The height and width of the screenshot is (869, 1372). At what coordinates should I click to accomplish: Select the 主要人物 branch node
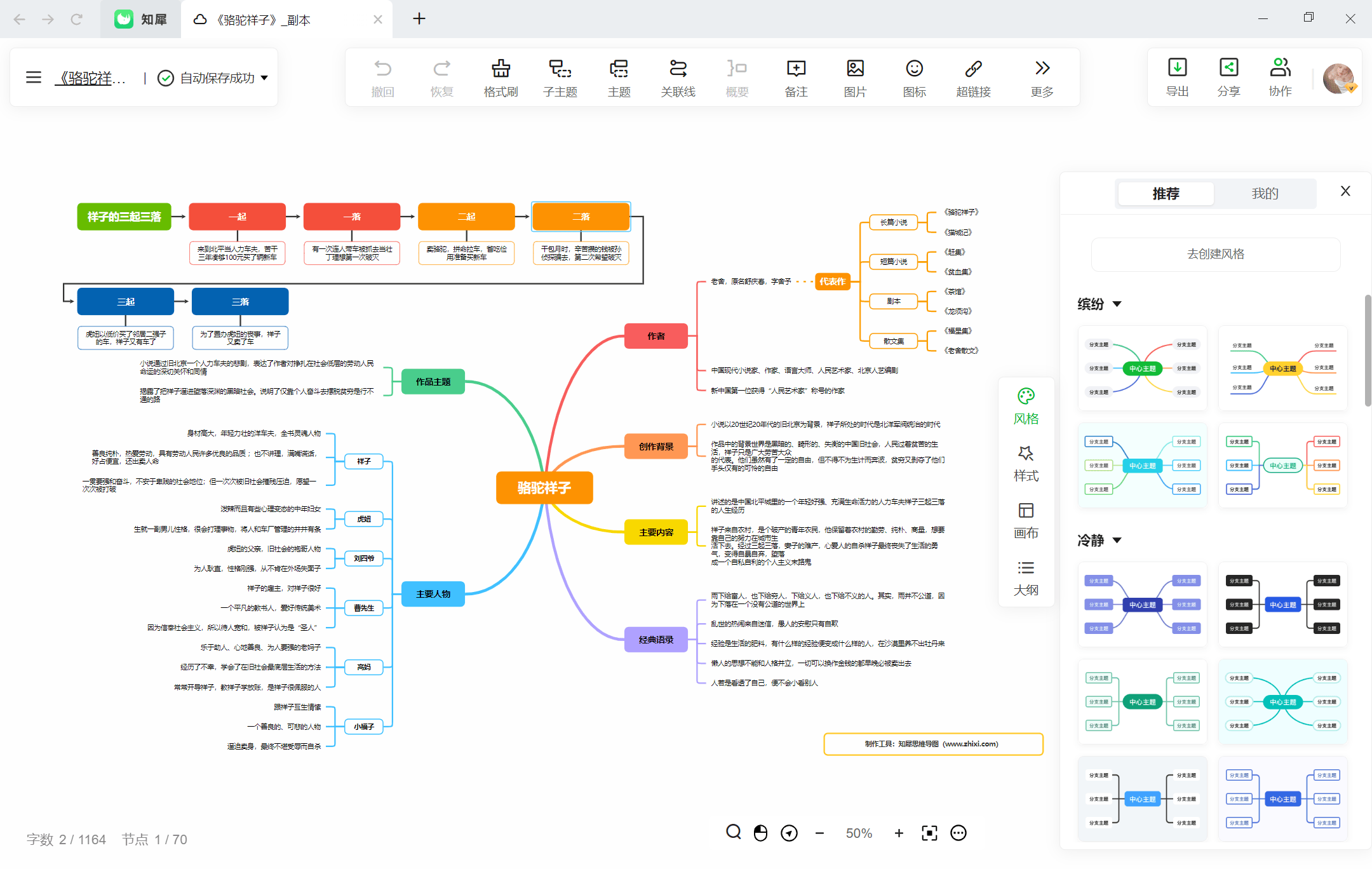(x=433, y=594)
